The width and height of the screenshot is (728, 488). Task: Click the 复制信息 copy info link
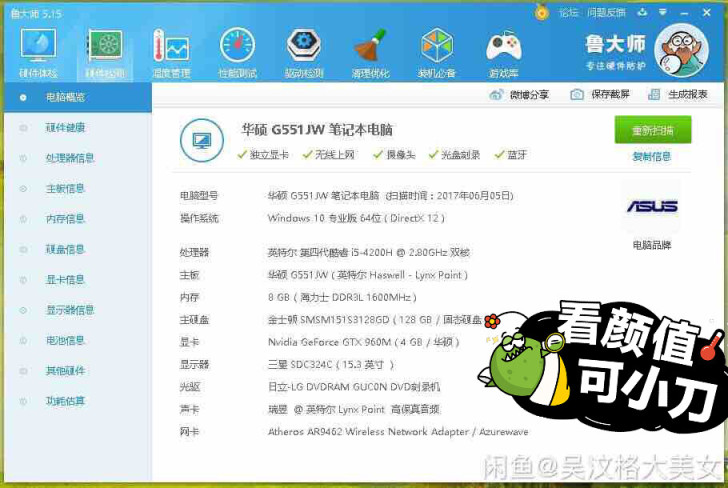point(652,156)
